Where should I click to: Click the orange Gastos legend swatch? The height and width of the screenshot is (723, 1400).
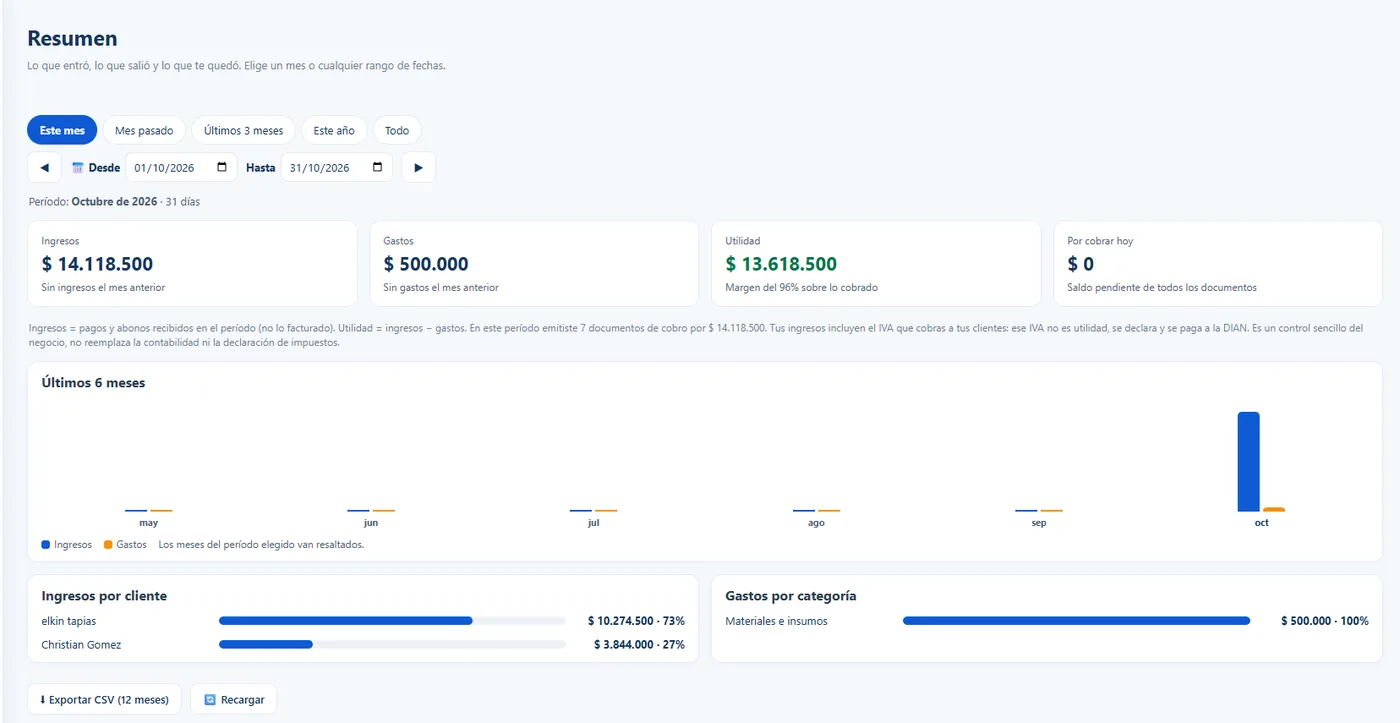click(x=108, y=545)
